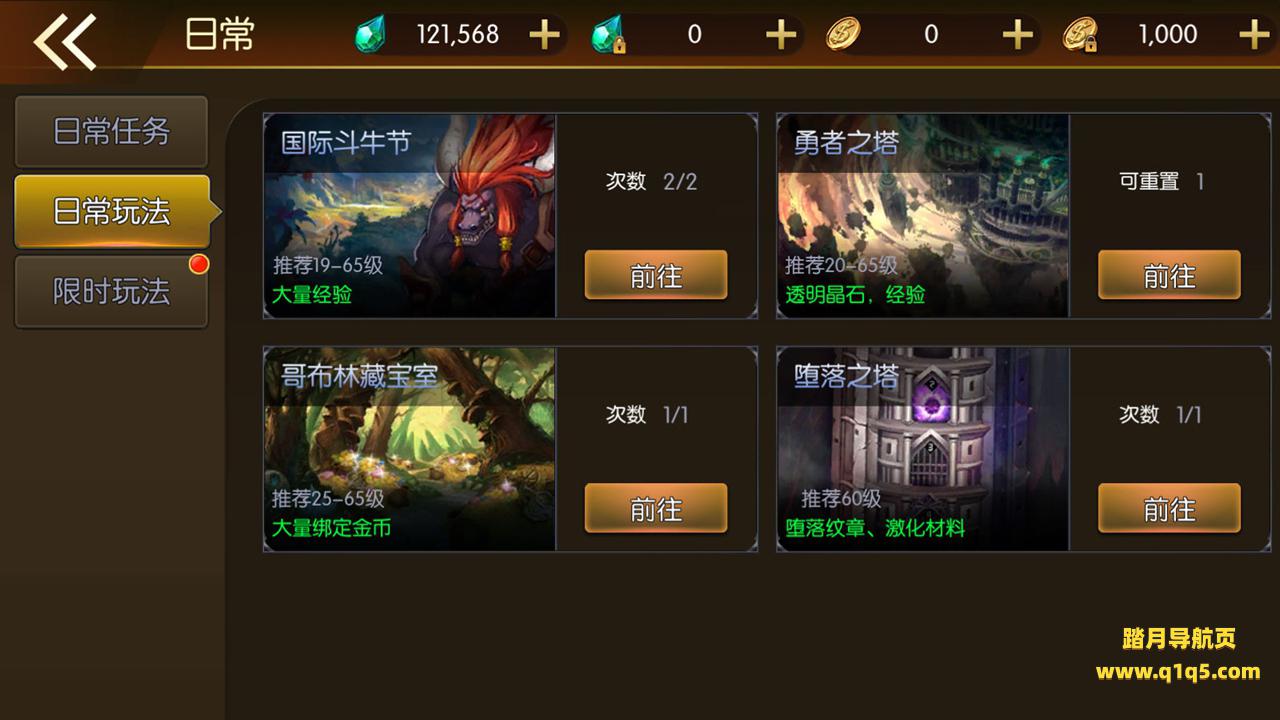Click 前往 for 哥布林藏宝室
The height and width of the screenshot is (720, 1280).
click(x=656, y=509)
